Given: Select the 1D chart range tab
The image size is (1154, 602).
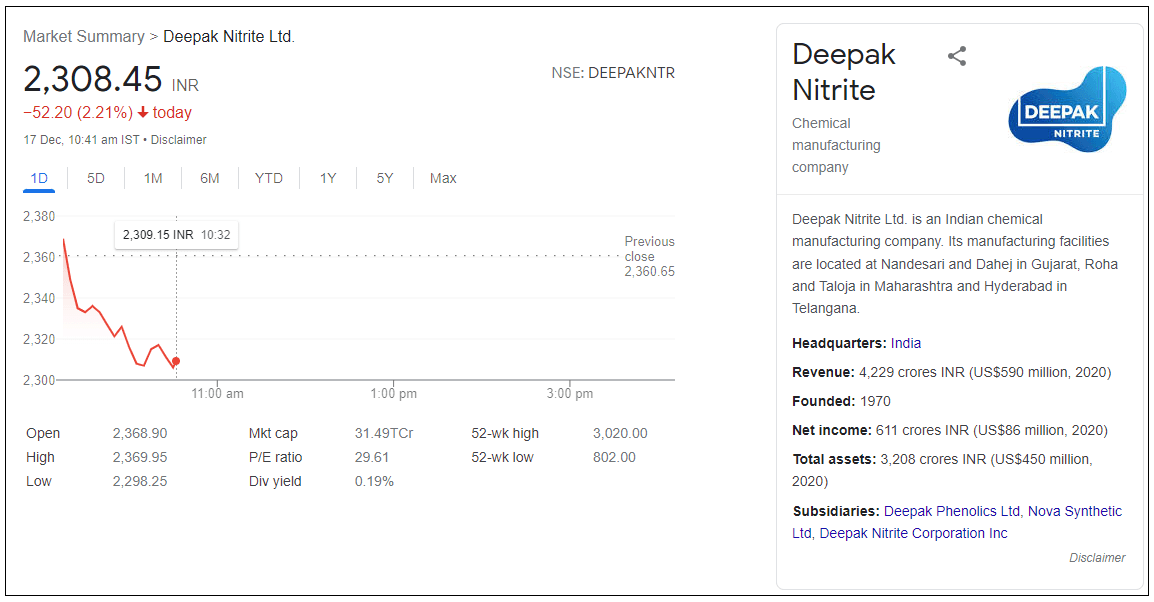Looking at the screenshot, I should tap(39, 178).
